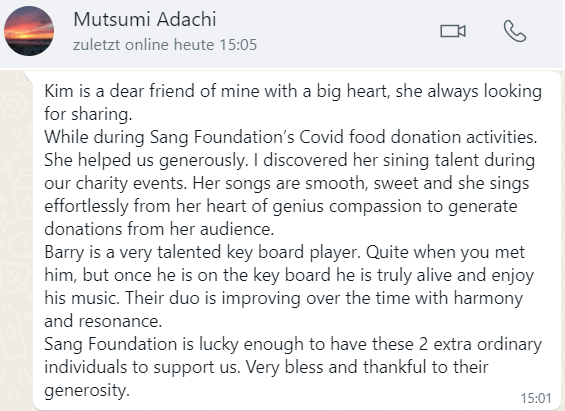Start a video call with Mutsumi Adachi
The height and width of the screenshot is (411, 565).
click(453, 31)
